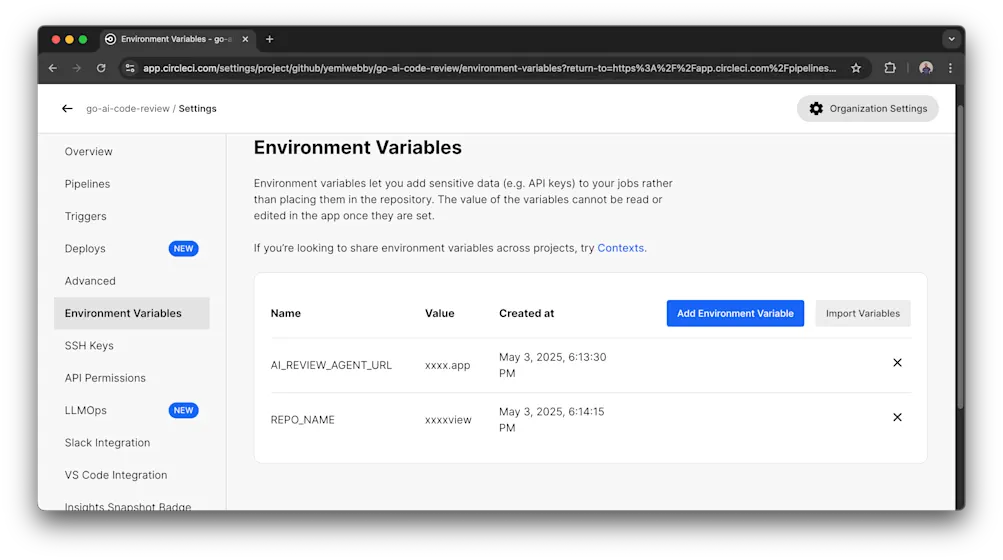Open a new tab with the plus icon
The width and height of the screenshot is (1003, 560).
click(x=269, y=39)
